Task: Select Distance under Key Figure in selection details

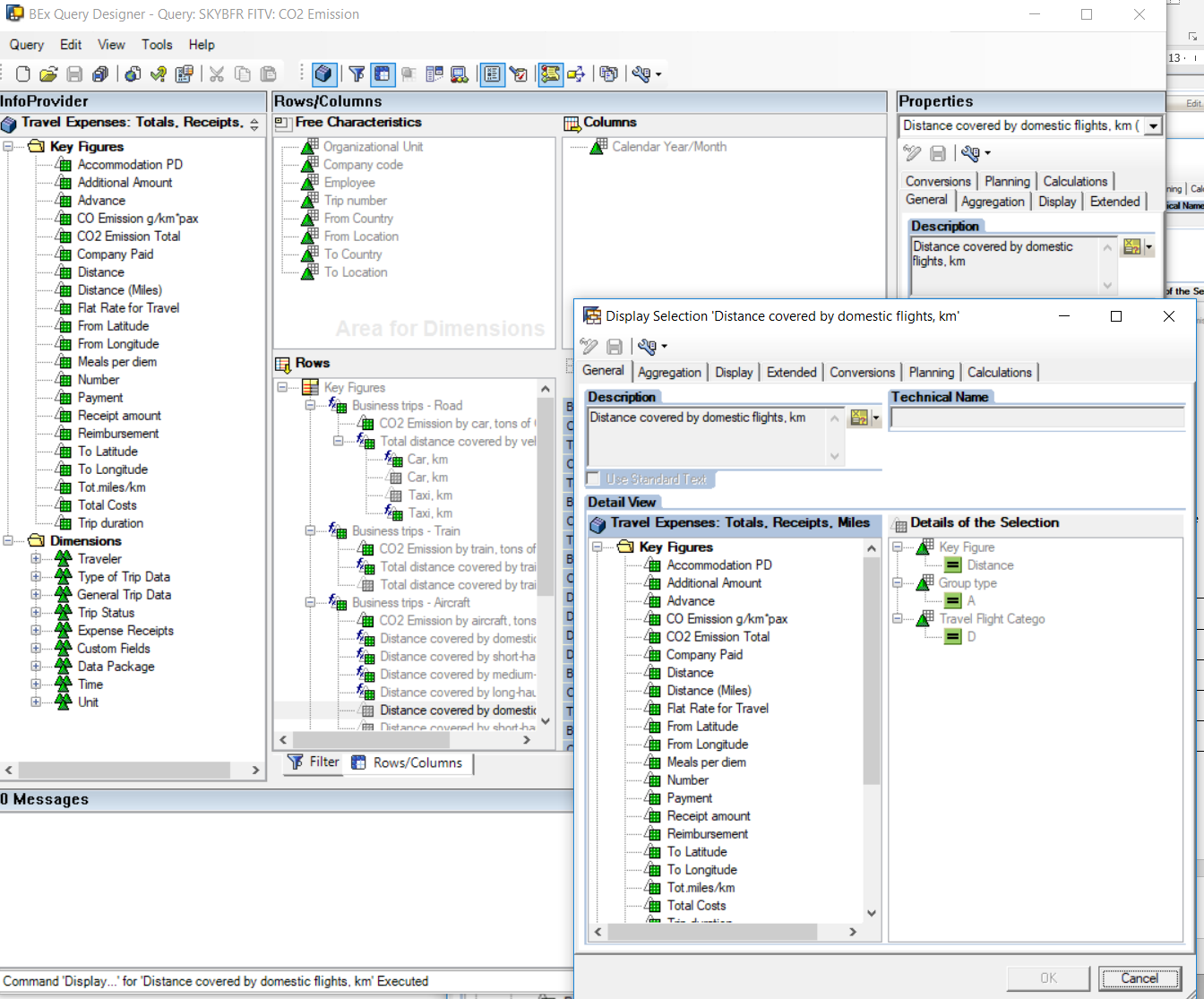Action: point(990,564)
